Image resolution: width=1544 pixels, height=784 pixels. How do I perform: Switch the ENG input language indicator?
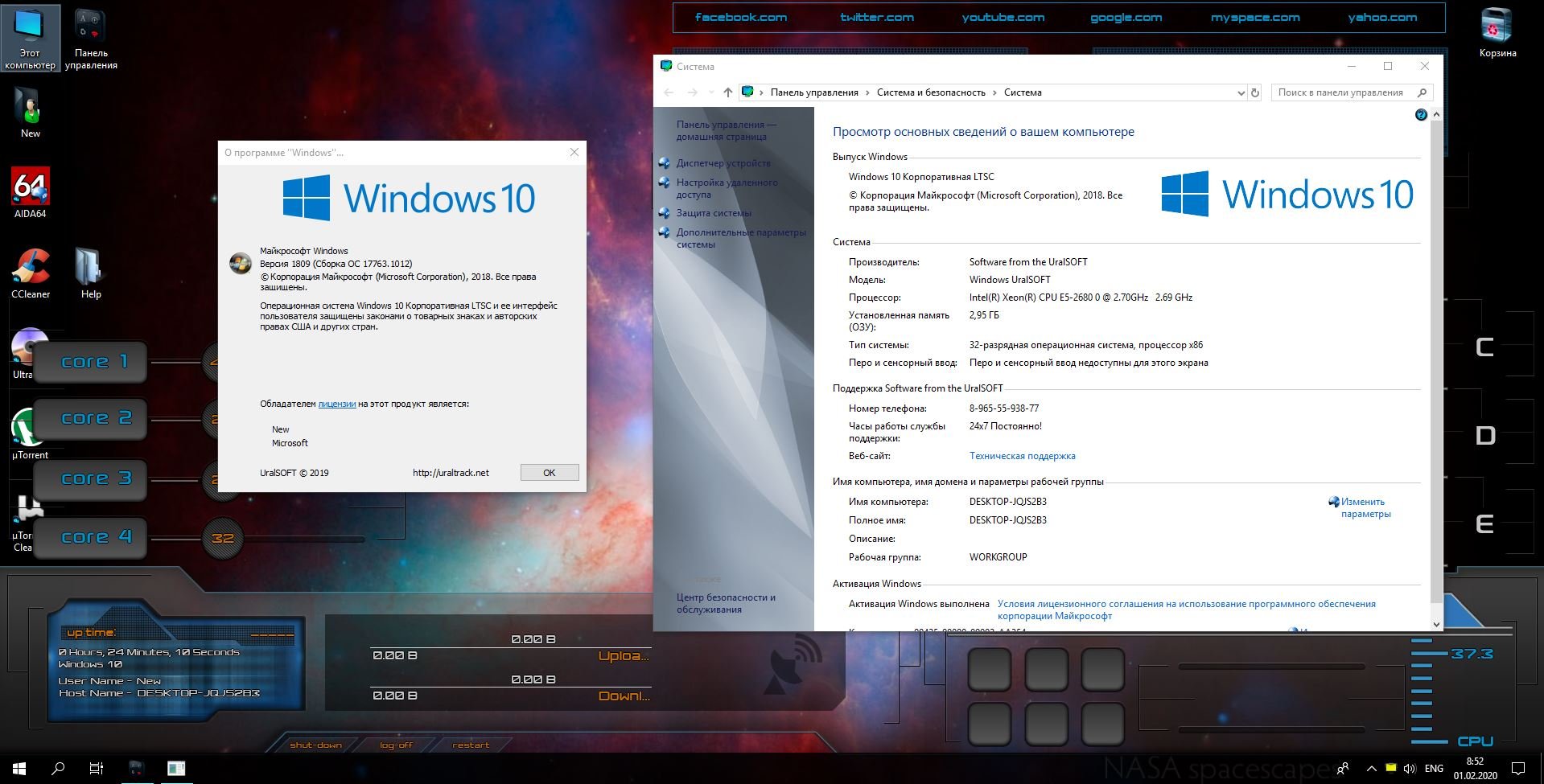point(1434,769)
